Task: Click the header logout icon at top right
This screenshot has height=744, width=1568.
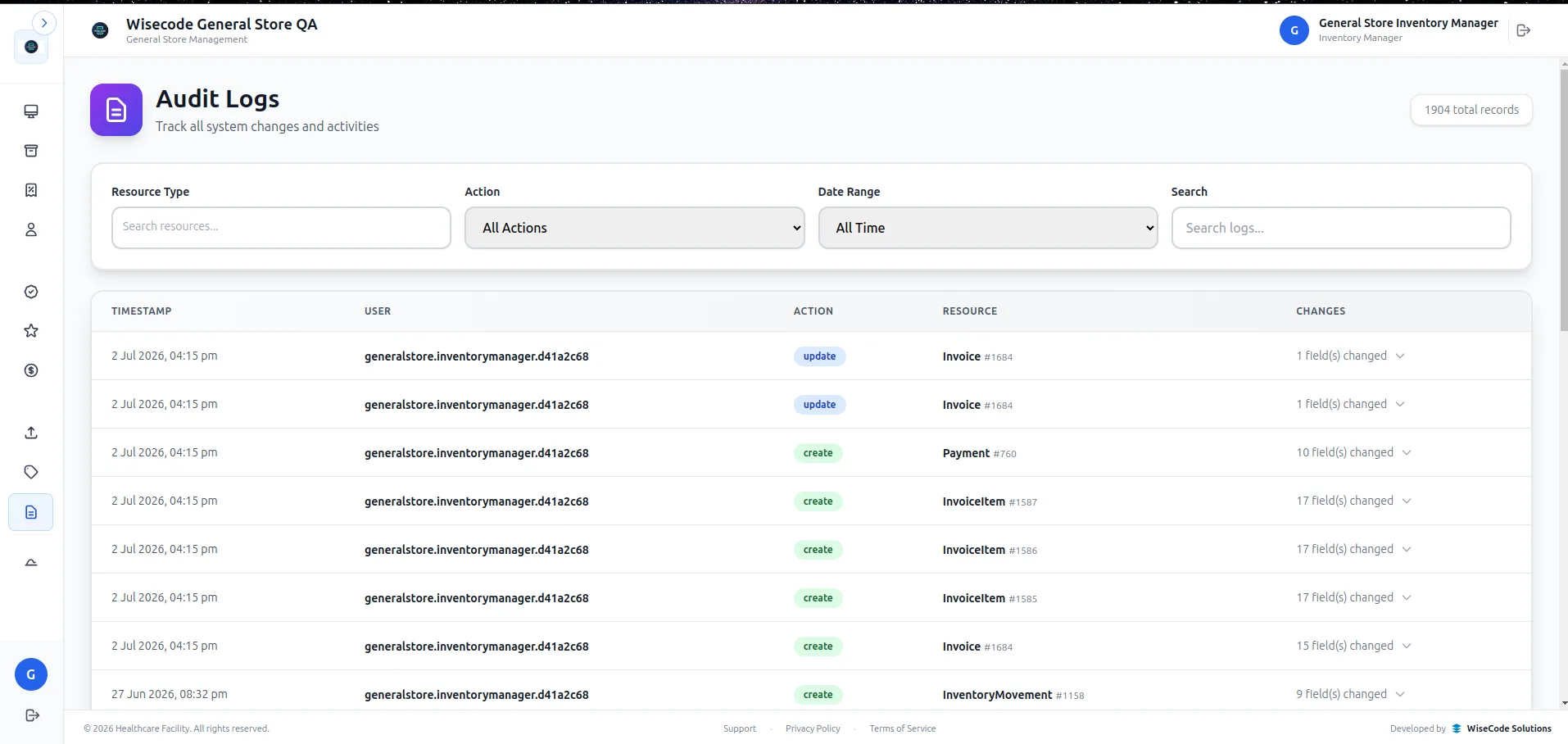Action: tap(1524, 30)
